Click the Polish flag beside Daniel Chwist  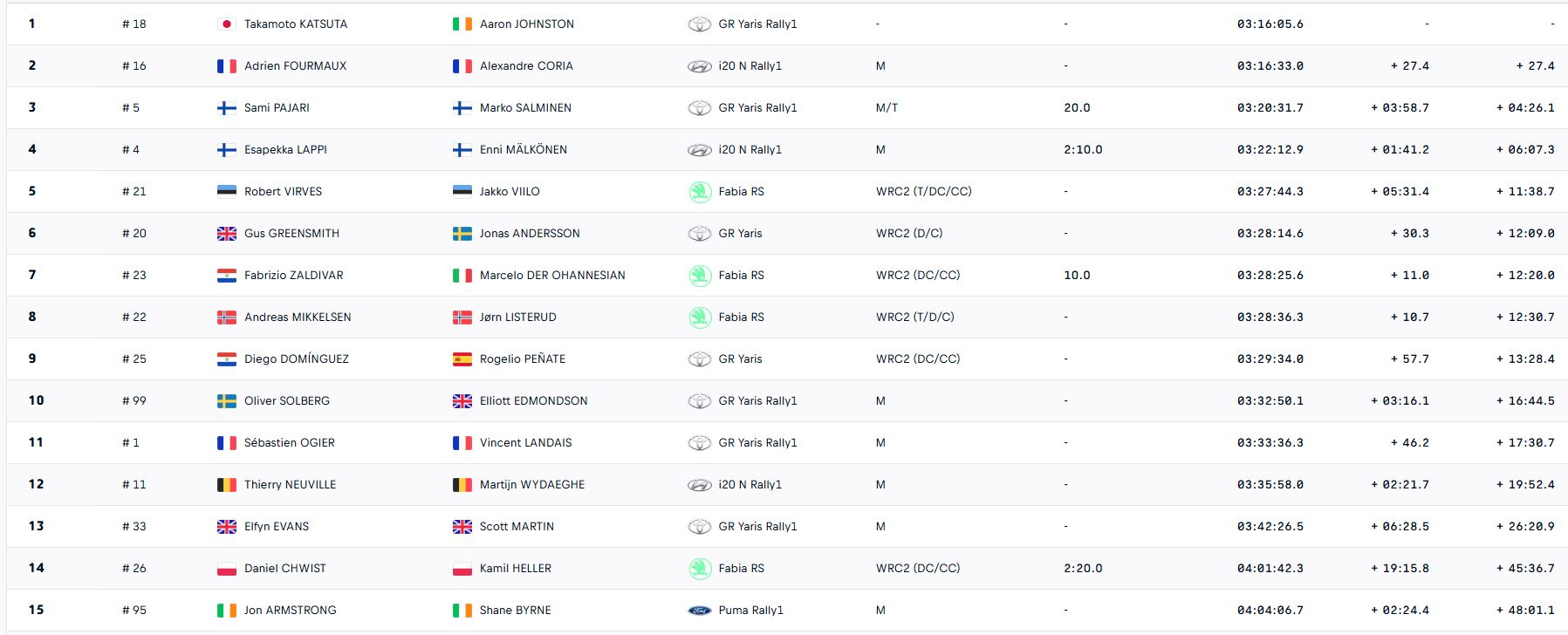point(227,569)
